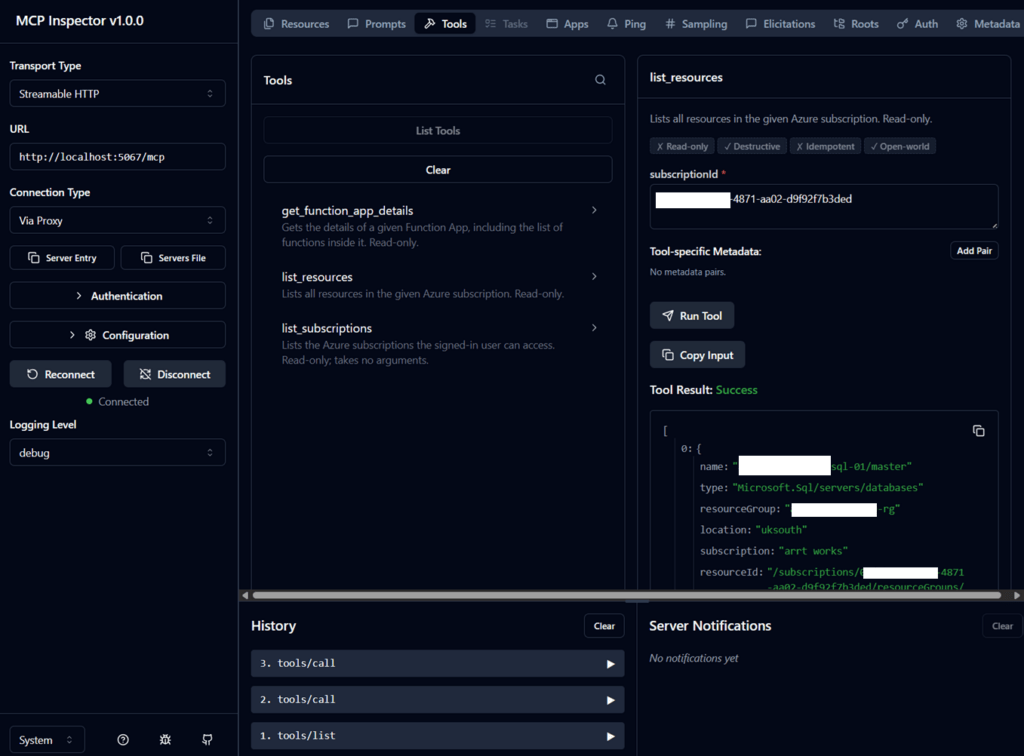The image size is (1024, 756).
Task: Click the Microsoft.Sql/servers/databases type value
Action: (827, 488)
